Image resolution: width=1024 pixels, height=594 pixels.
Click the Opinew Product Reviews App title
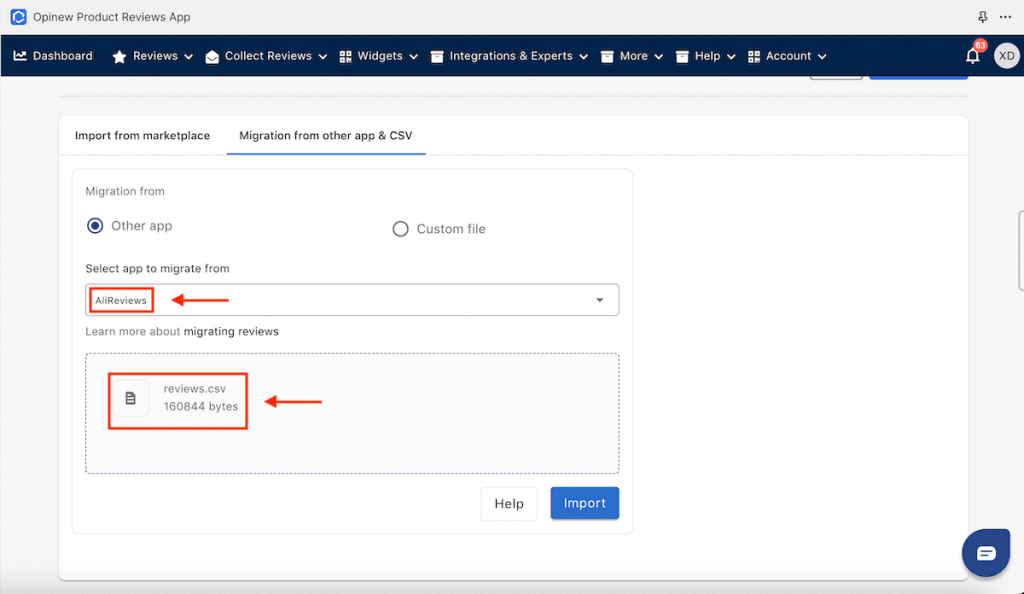pos(112,17)
